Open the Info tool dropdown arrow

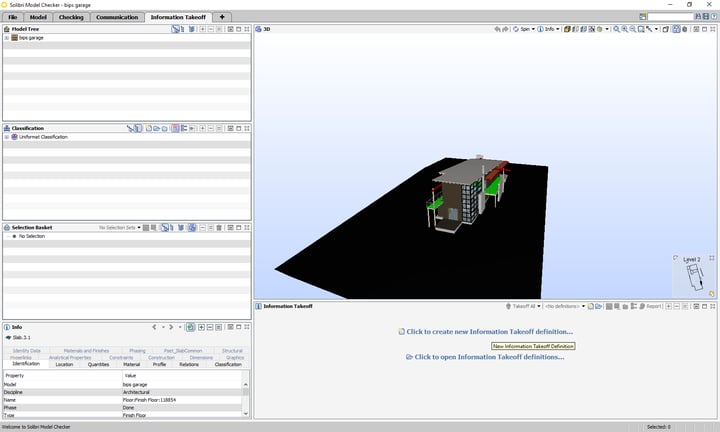558,29
